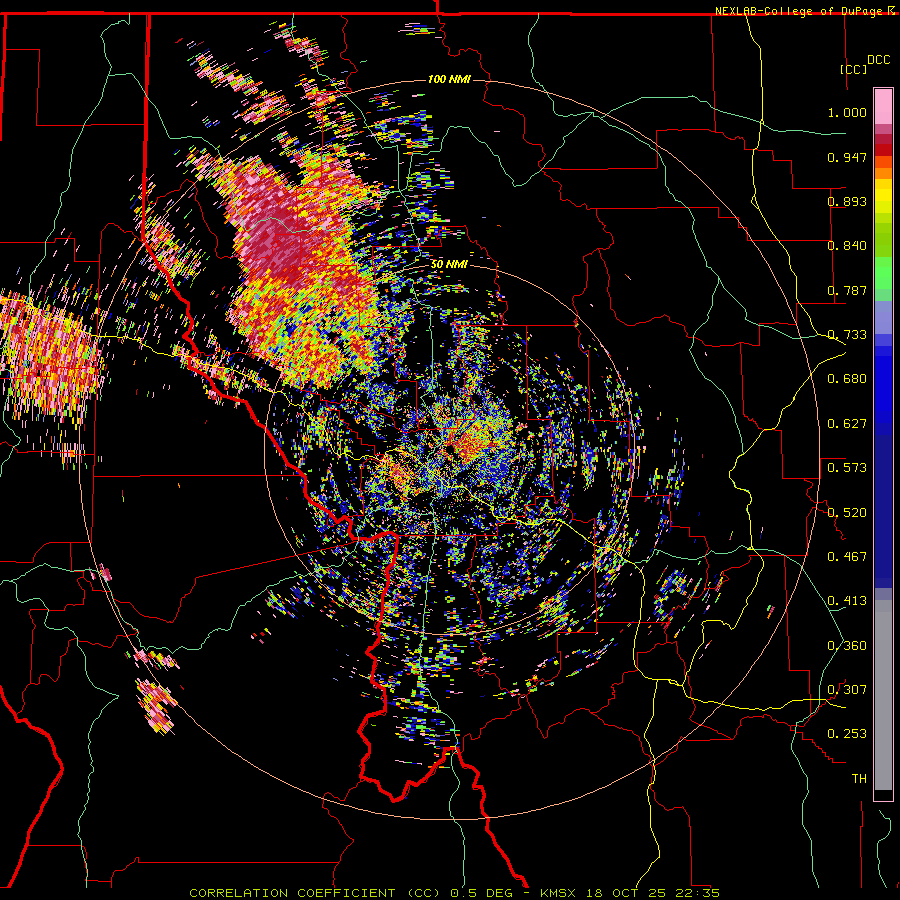Click the 22:35 timestamp text
Viewport: 900px width, 900px height.
coord(697,893)
